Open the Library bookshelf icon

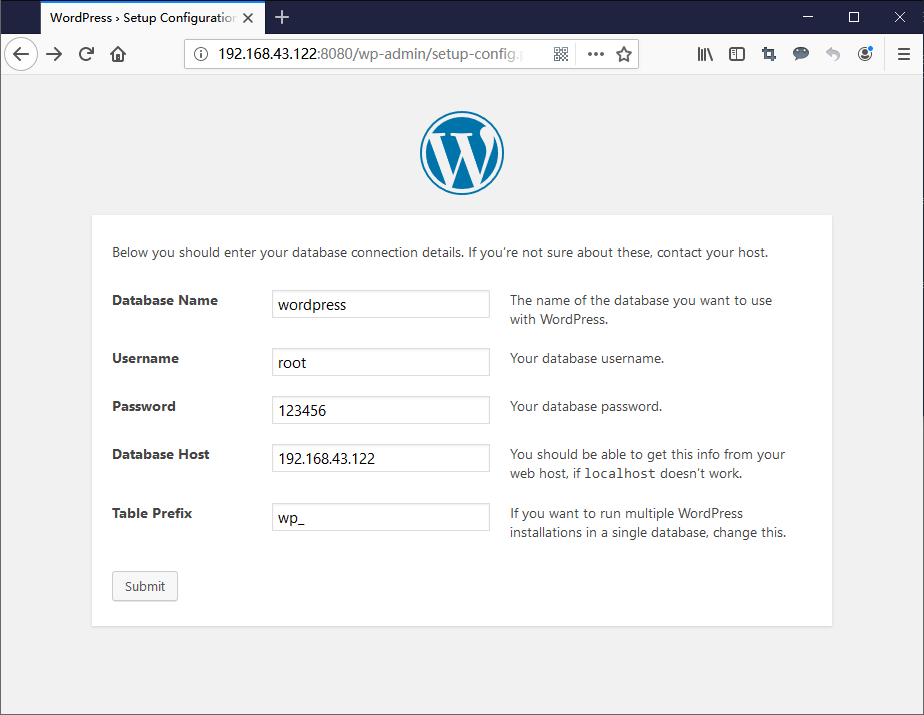coord(705,54)
